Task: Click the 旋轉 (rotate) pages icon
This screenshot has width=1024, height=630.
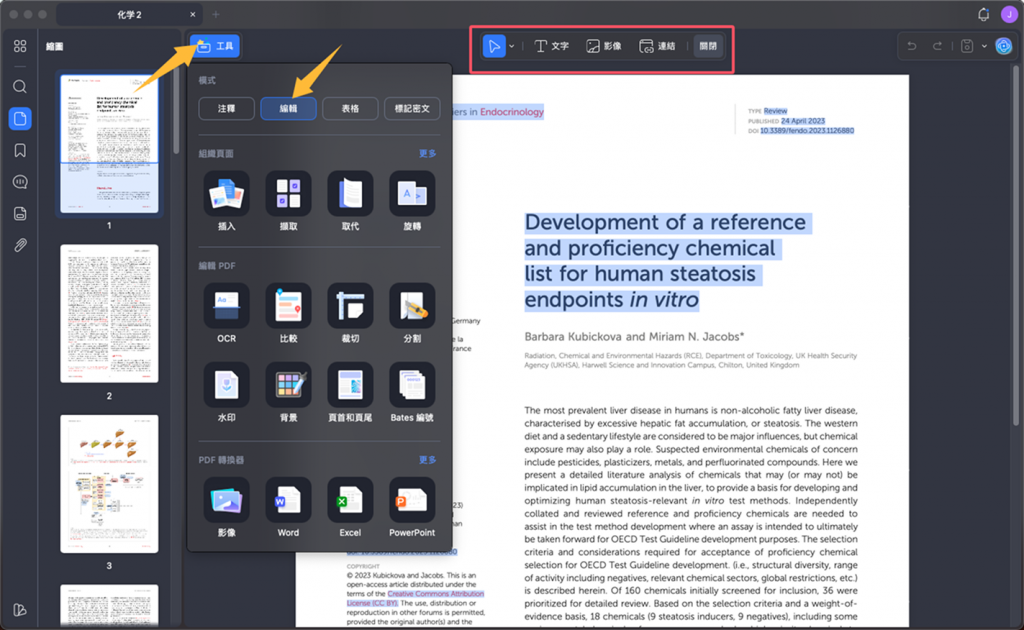Action: pyautogui.click(x=412, y=193)
